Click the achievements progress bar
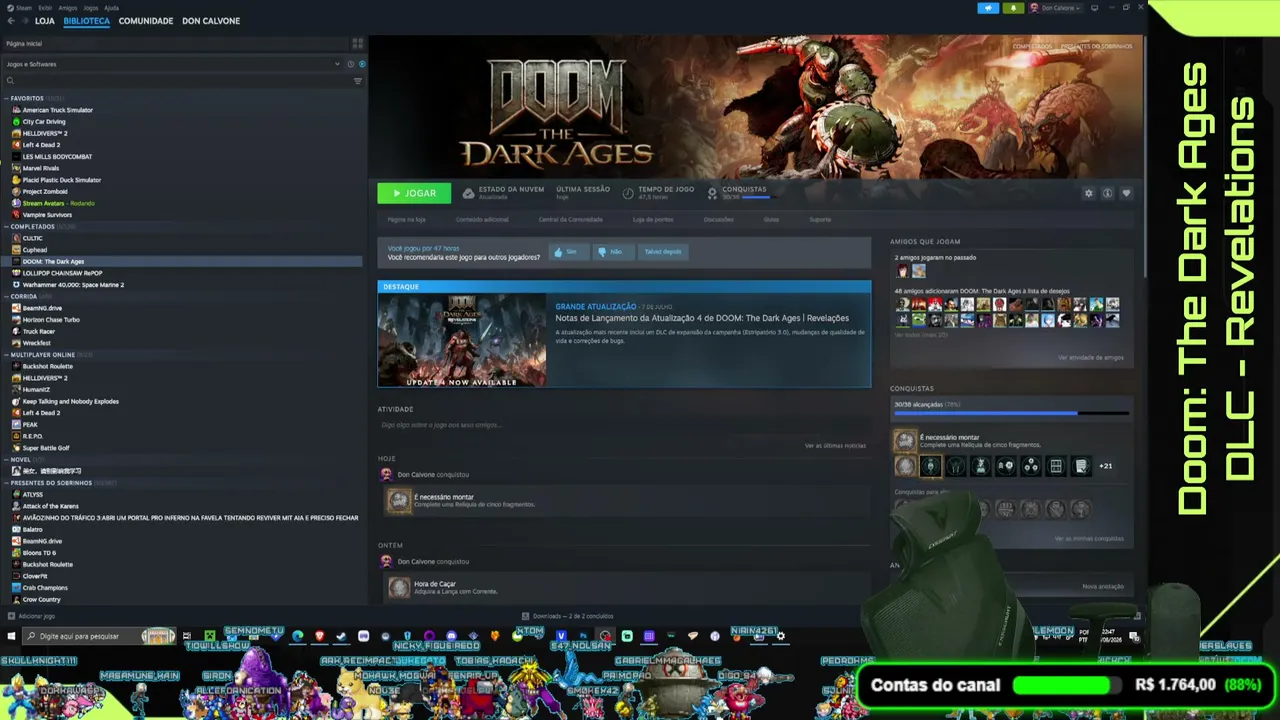Image resolution: width=1280 pixels, height=720 pixels. coord(1011,413)
